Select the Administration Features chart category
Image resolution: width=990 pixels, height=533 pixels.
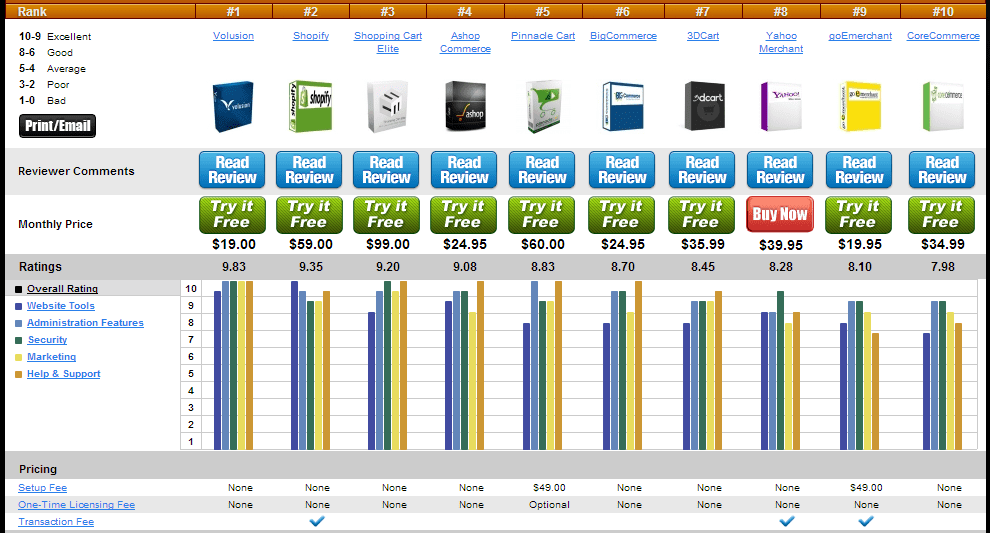click(x=85, y=323)
